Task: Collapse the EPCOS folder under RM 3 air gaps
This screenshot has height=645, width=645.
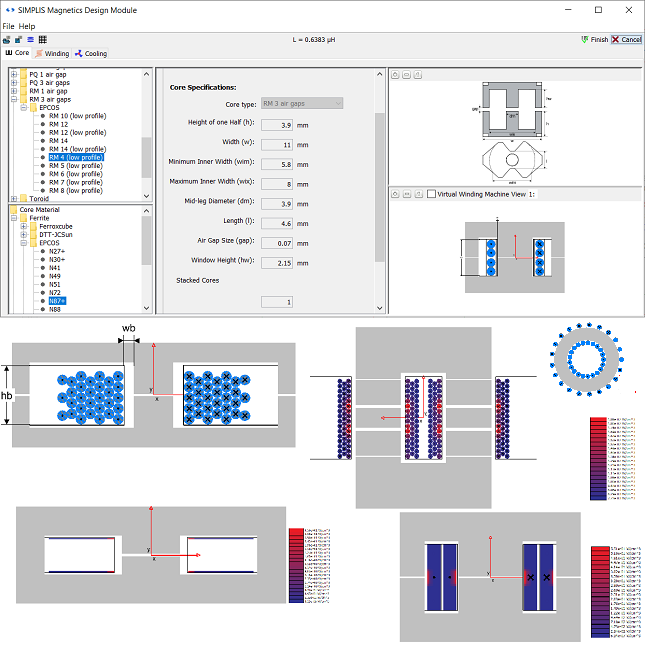Action: [x=24, y=108]
